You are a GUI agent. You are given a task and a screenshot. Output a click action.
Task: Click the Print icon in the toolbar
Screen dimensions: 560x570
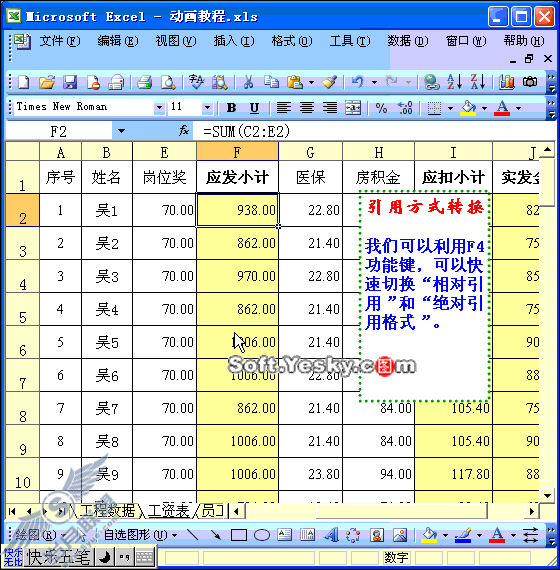(144, 82)
